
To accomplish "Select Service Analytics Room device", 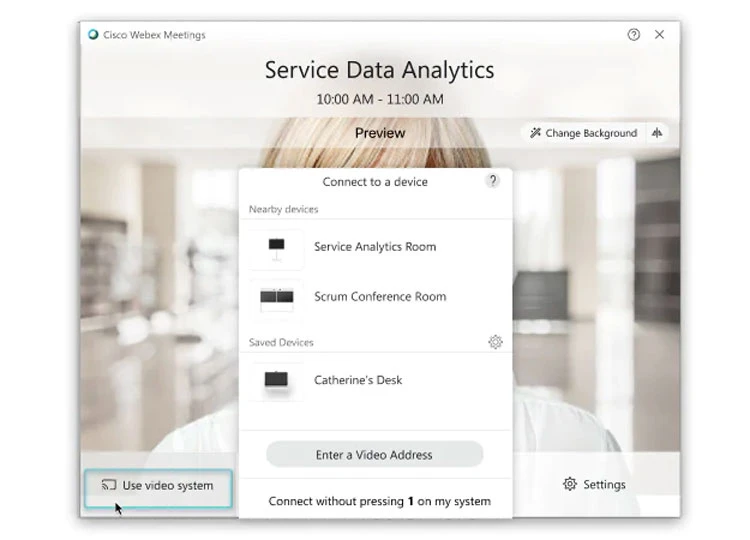I will tap(375, 247).
